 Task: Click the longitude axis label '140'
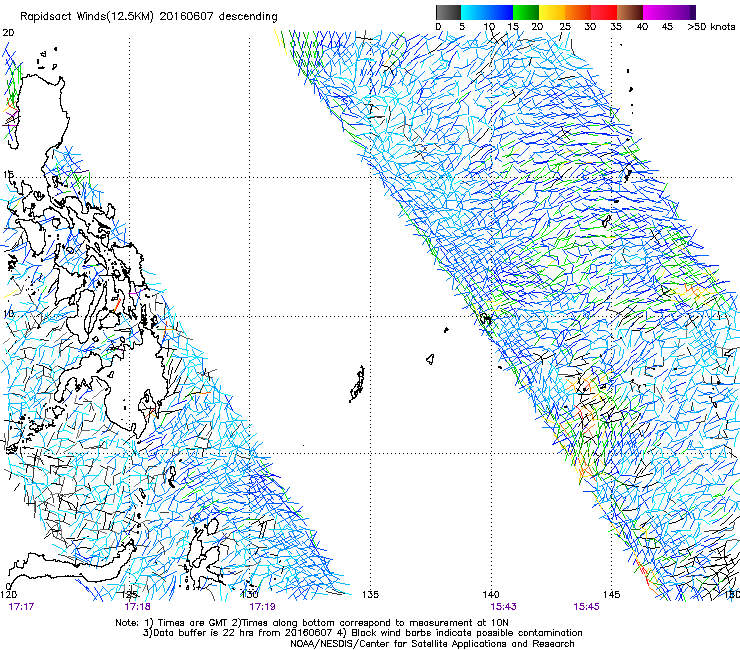(x=491, y=594)
